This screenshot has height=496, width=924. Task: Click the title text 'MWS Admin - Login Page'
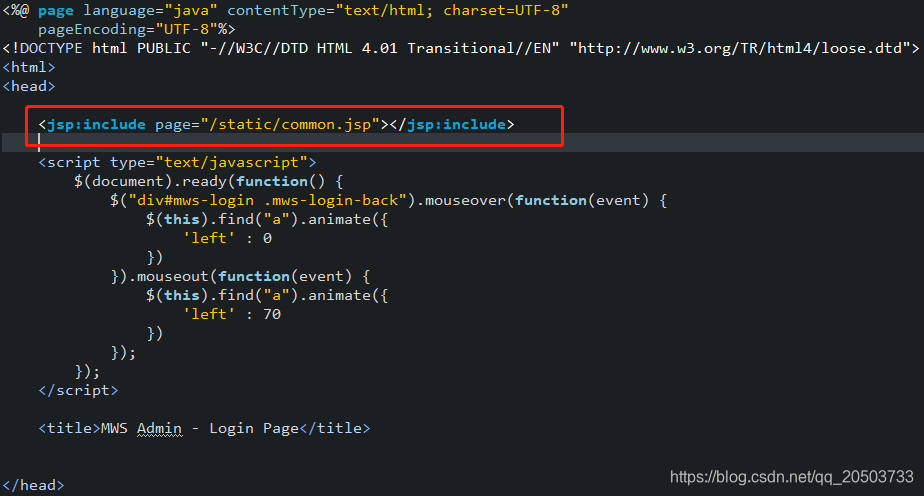click(200, 428)
